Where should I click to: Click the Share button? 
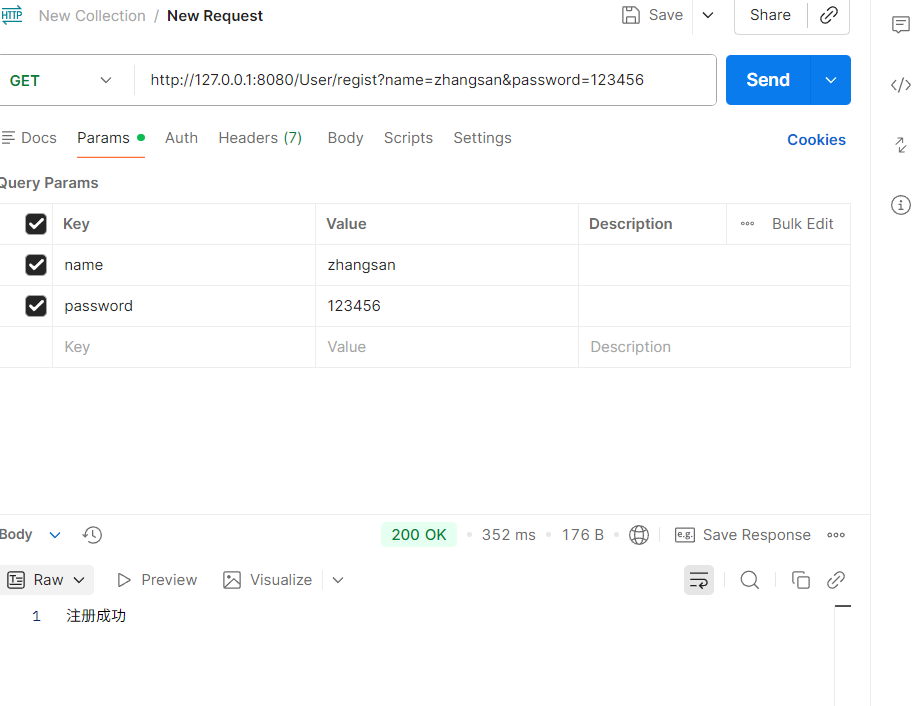pyautogui.click(x=770, y=15)
